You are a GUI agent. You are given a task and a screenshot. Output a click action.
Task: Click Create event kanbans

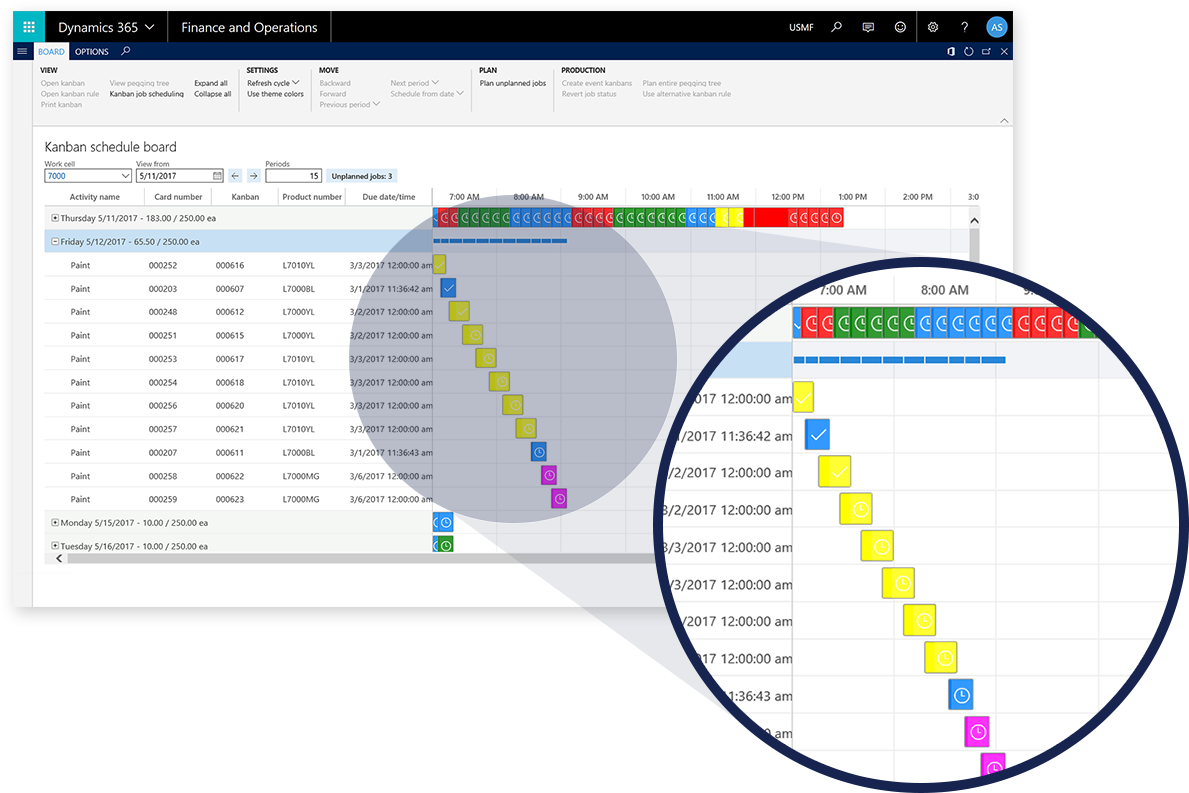(x=597, y=83)
